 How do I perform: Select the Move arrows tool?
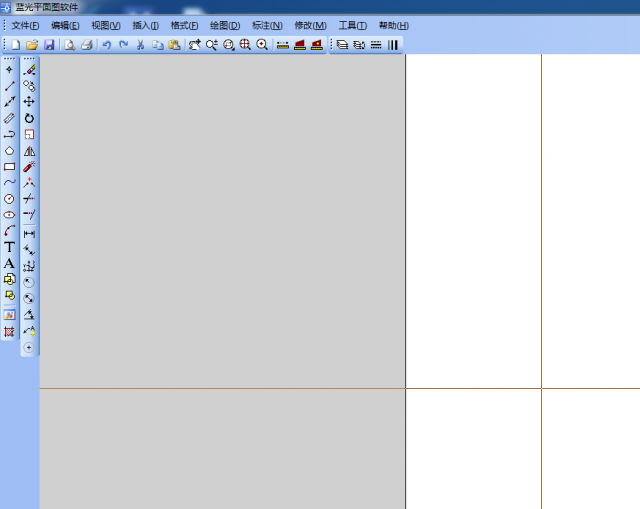click(x=29, y=102)
